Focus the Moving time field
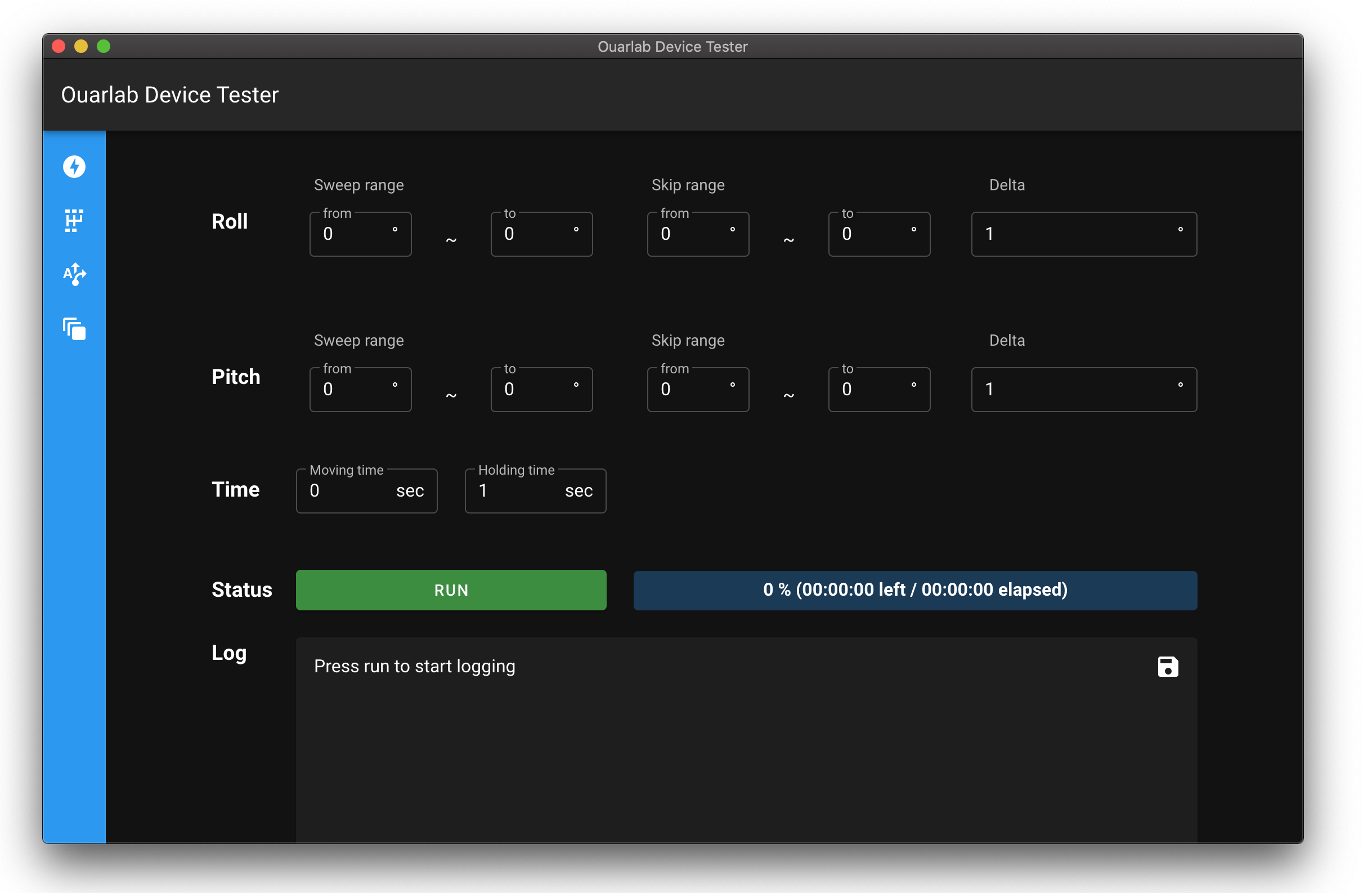1372x893 pixels. [366, 490]
